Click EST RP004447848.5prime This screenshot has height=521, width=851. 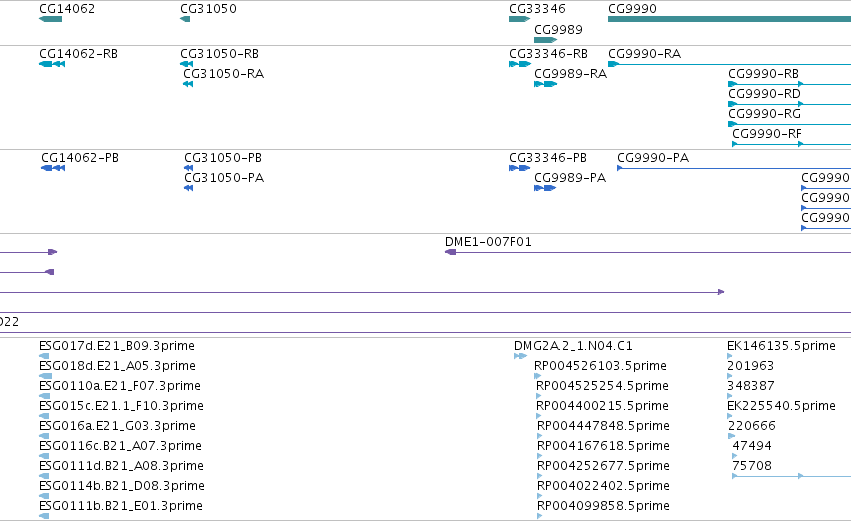tap(604, 426)
